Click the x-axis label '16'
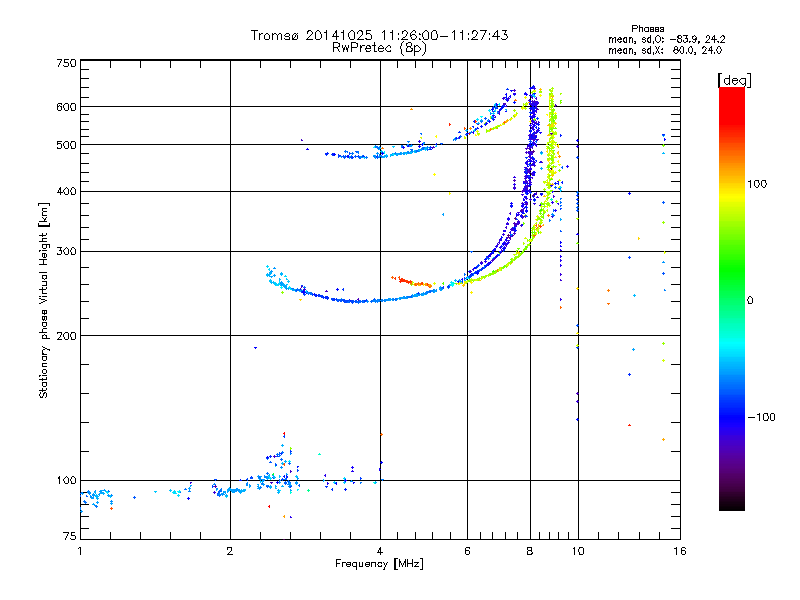 coord(680,551)
